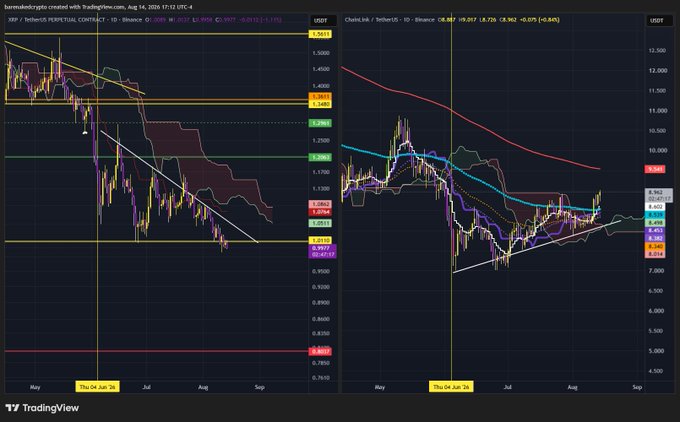
Task: Select the pink 8.014 price label
Action: [655, 254]
